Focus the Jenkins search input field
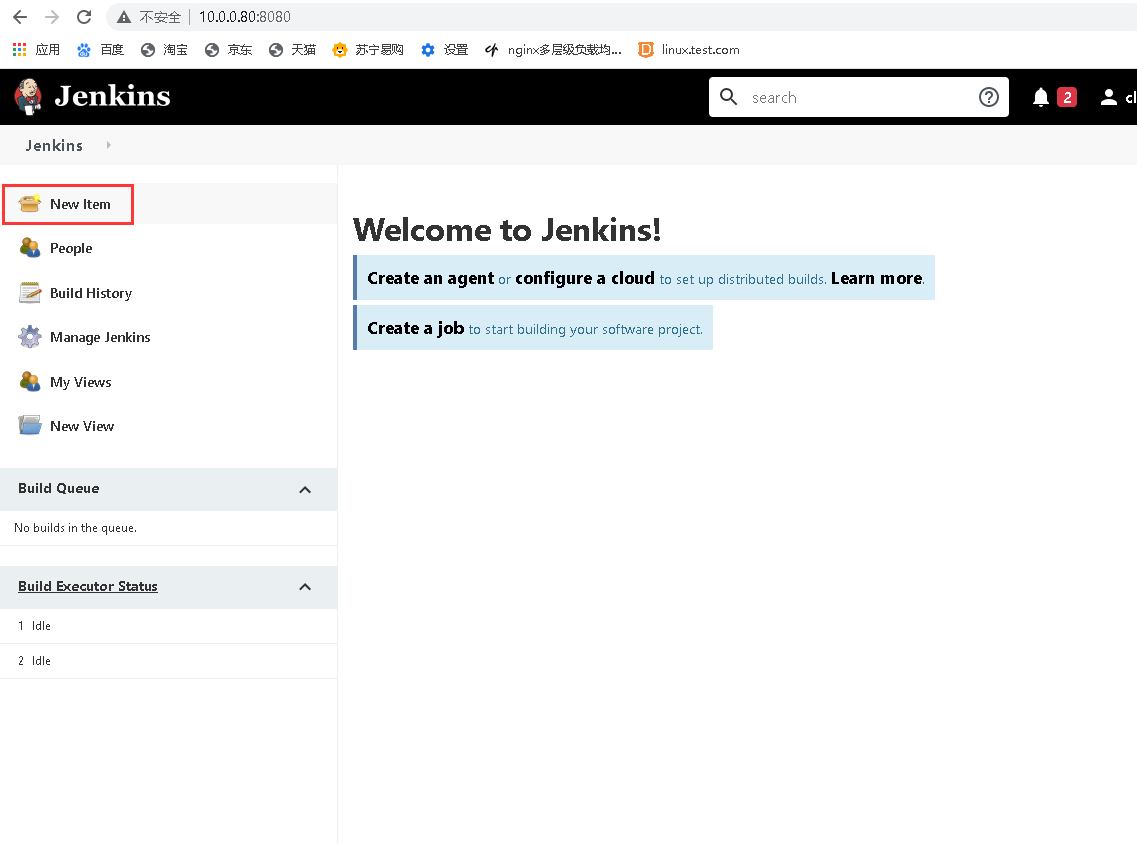 859,97
